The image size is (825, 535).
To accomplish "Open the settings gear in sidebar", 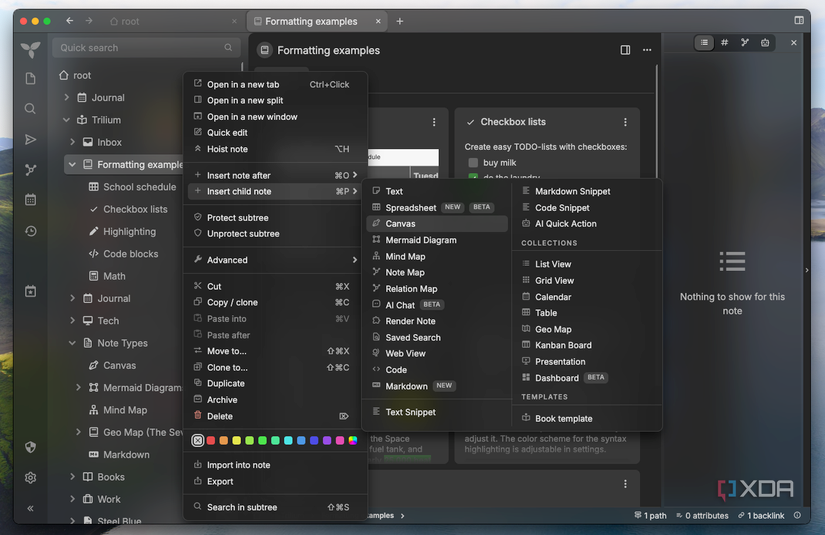I will click(x=31, y=478).
